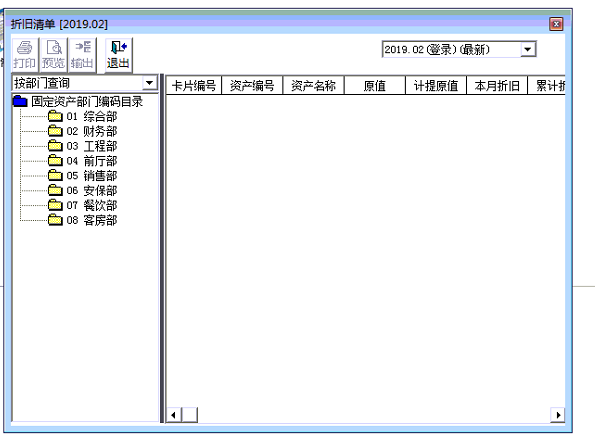Select the 06 安保部 department
The width and height of the screenshot is (595, 445).
pos(92,190)
